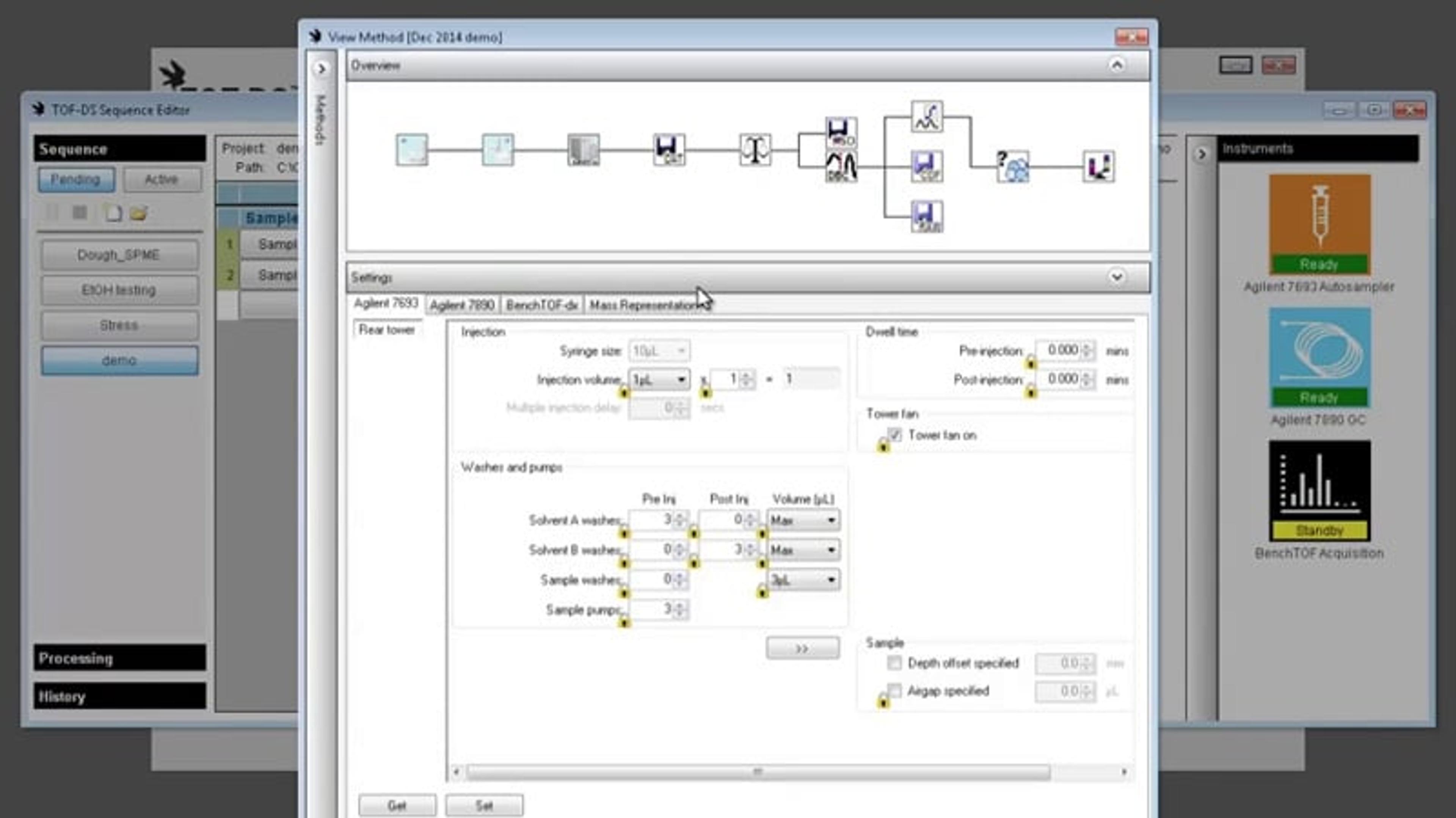Click the first workflow node icon
The width and height of the screenshot is (1456, 818).
(x=411, y=150)
